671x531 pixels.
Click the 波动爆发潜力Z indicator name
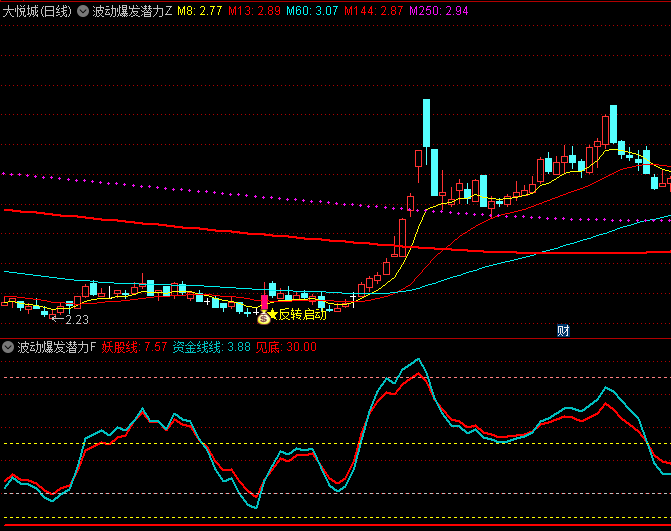pyautogui.click(x=132, y=11)
